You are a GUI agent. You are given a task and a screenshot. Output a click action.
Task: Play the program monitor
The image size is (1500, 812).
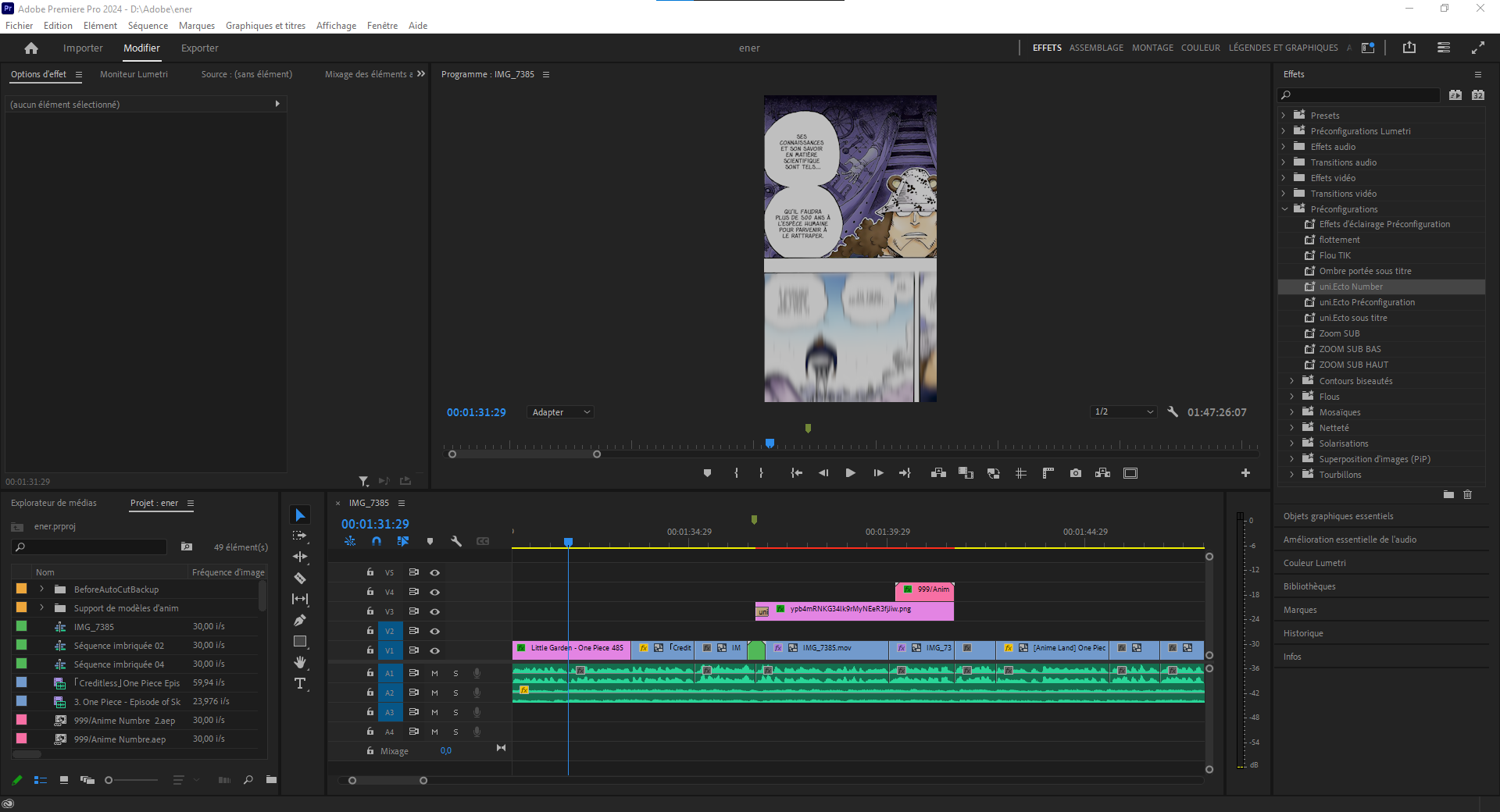point(850,473)
